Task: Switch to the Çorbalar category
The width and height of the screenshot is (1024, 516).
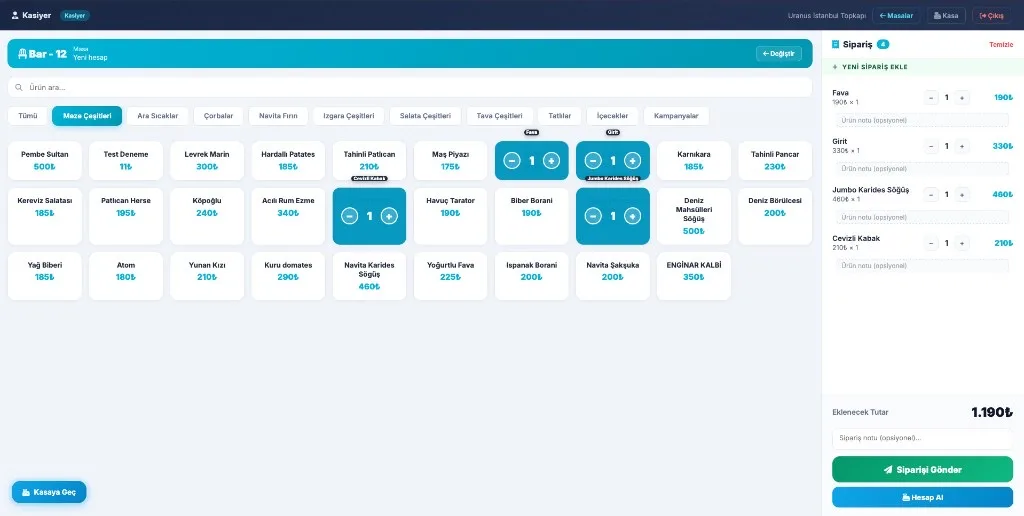Action: (x=218, y=116)
